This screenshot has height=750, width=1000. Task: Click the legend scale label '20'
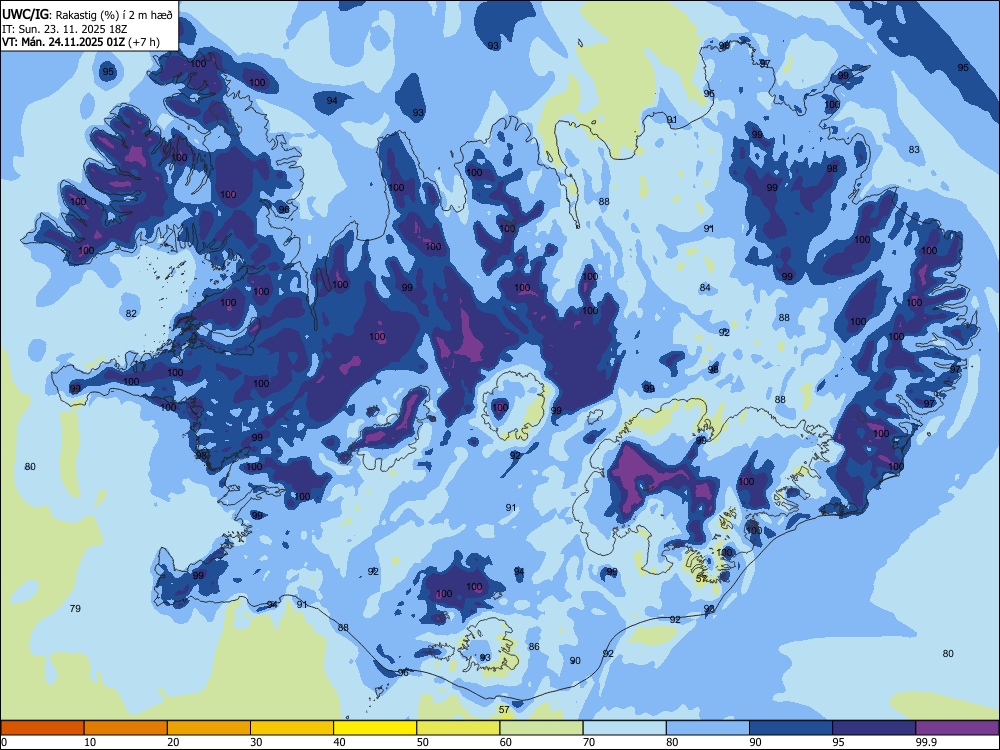(x=173, y=742)
